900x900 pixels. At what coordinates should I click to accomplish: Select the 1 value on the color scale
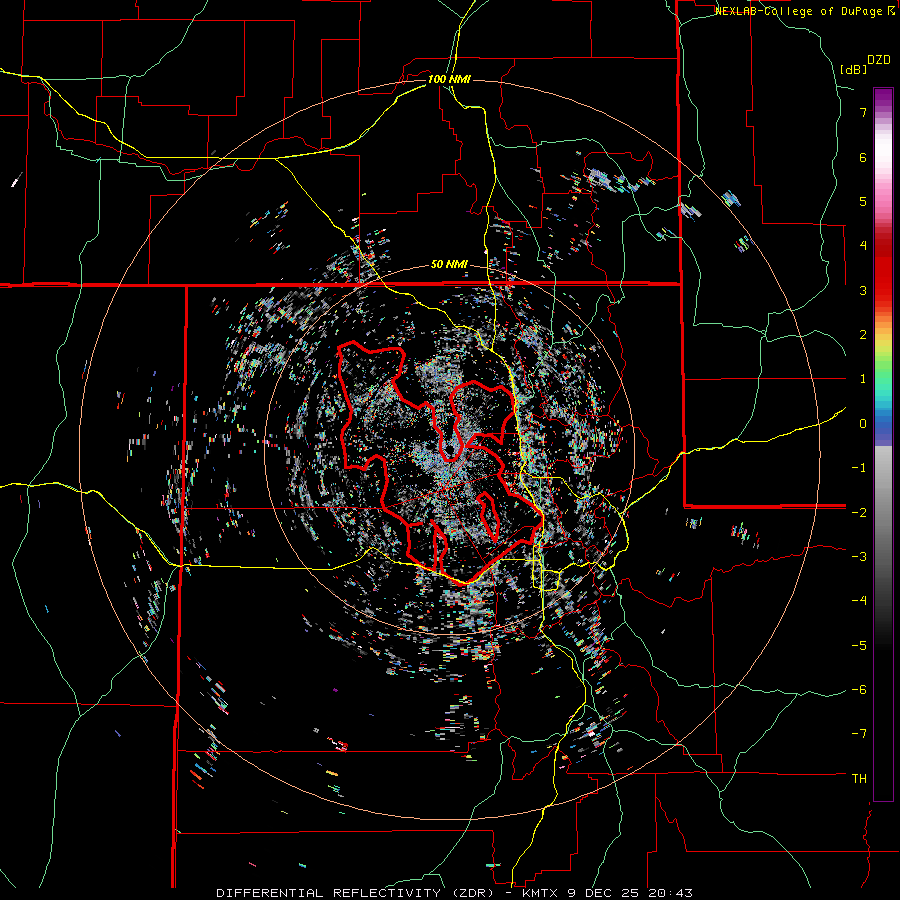click(x=863, y=379)
